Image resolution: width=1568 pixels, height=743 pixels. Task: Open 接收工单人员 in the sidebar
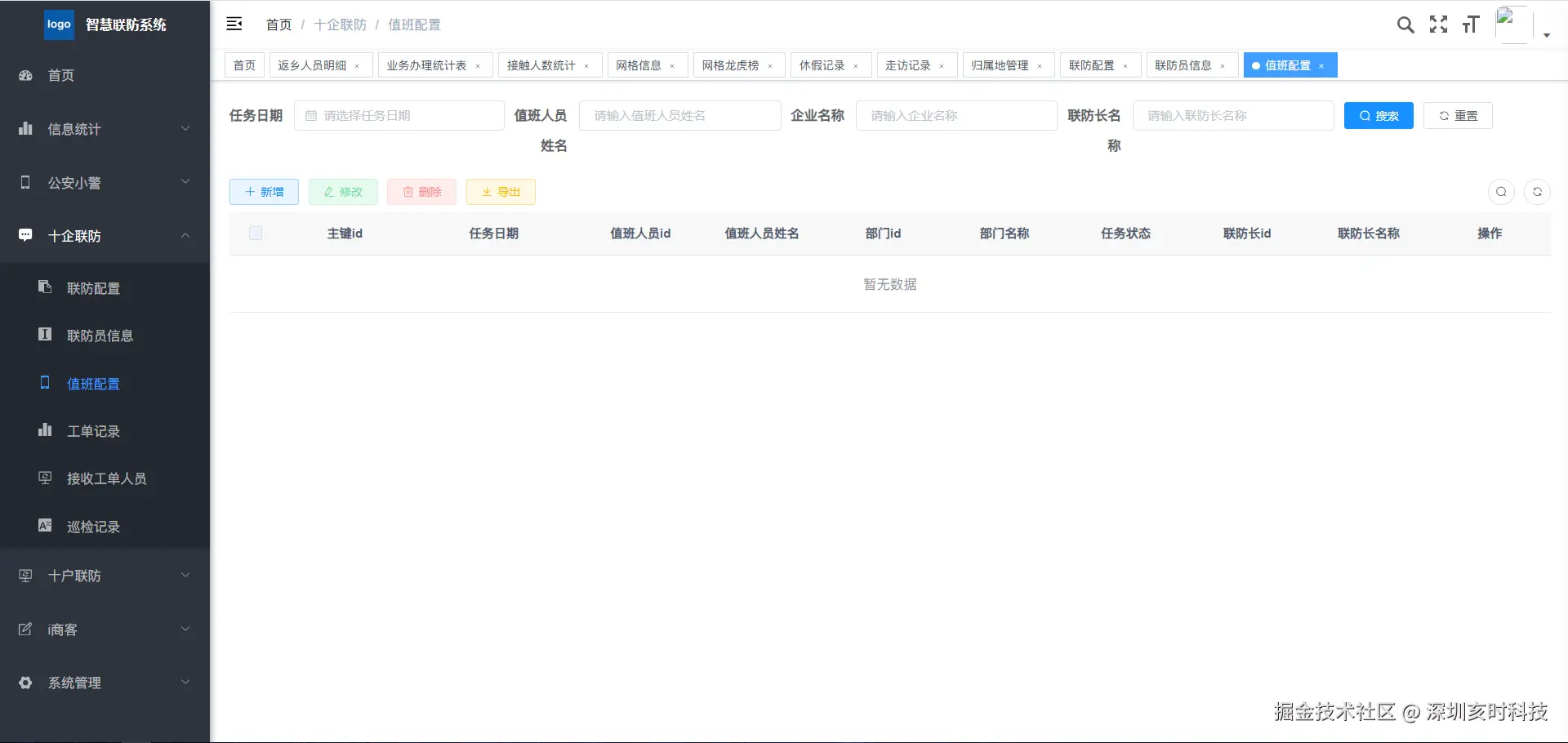(x=105, y=478)
